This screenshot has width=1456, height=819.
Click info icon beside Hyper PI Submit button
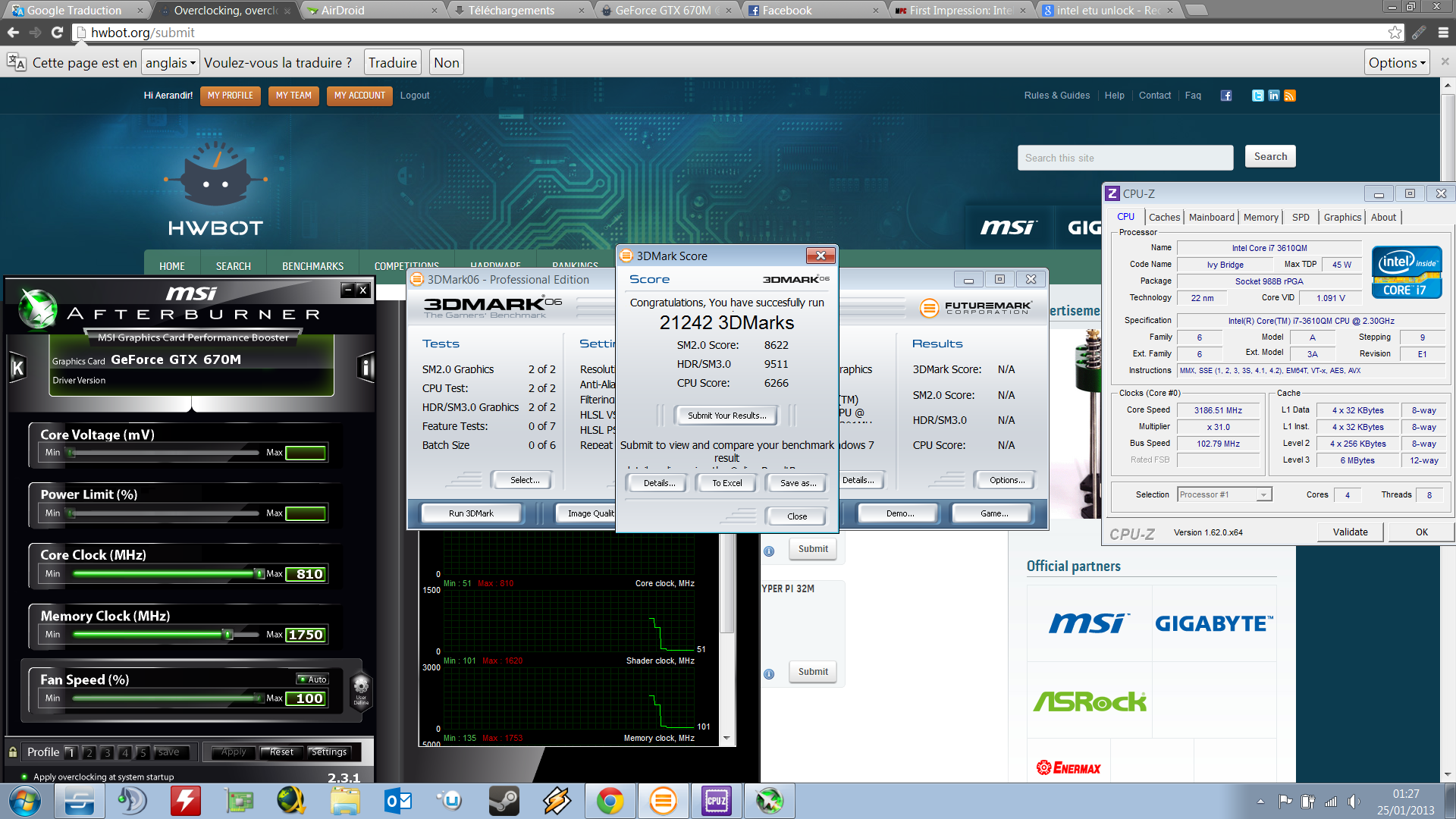point(769,674)
